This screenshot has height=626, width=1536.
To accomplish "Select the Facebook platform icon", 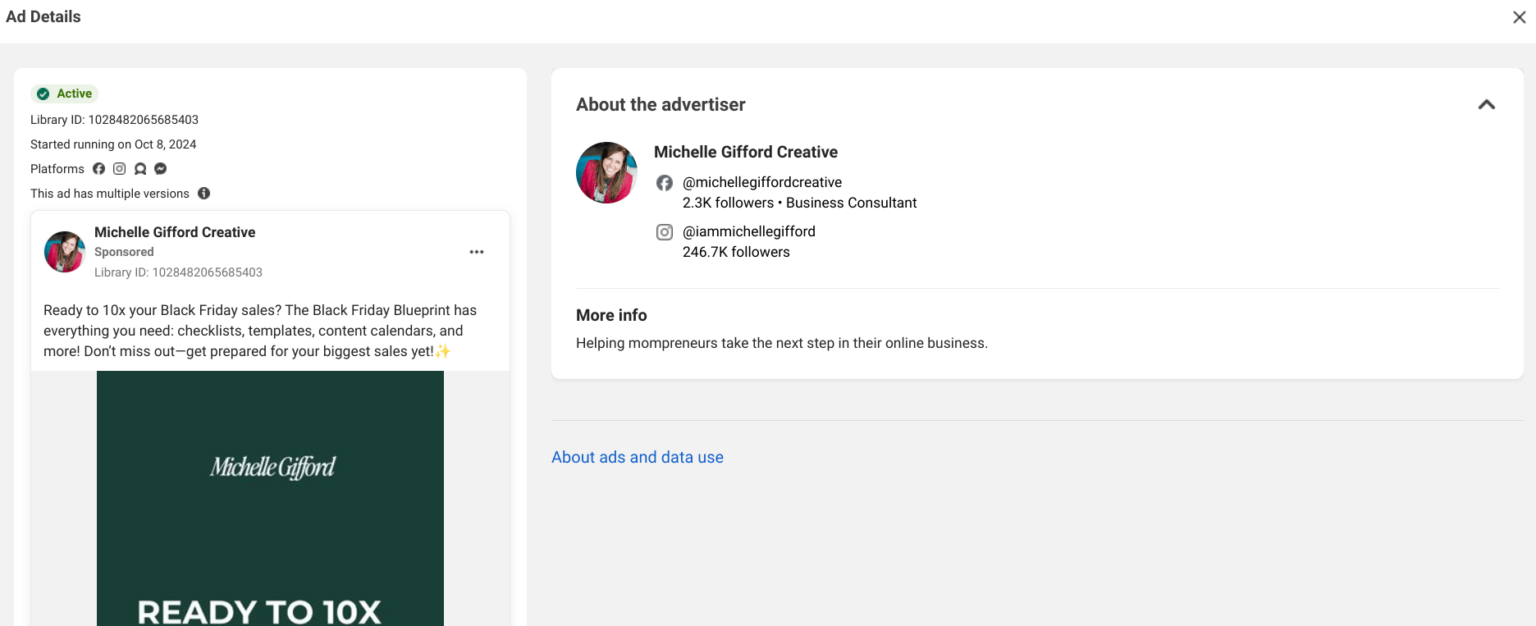I will tap(99, 169).
